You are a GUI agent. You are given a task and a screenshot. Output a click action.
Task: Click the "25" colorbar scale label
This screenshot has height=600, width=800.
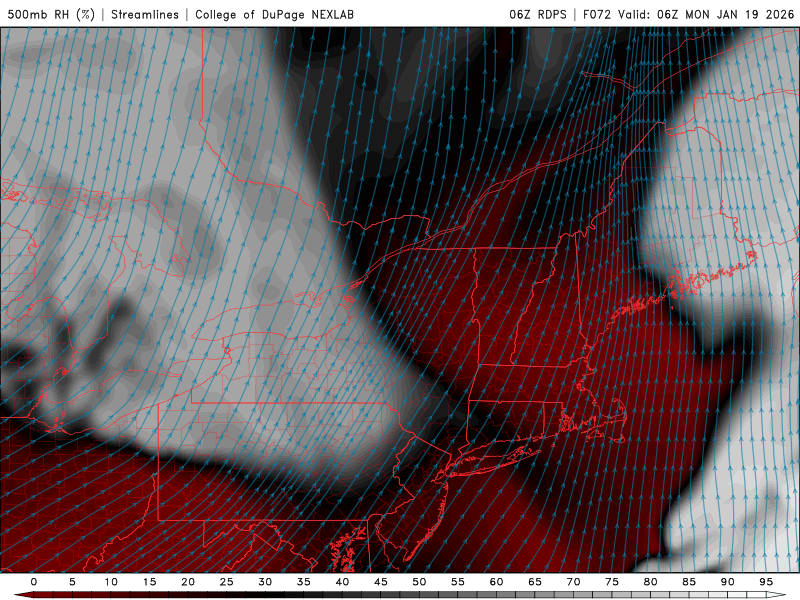pos(227,582)
